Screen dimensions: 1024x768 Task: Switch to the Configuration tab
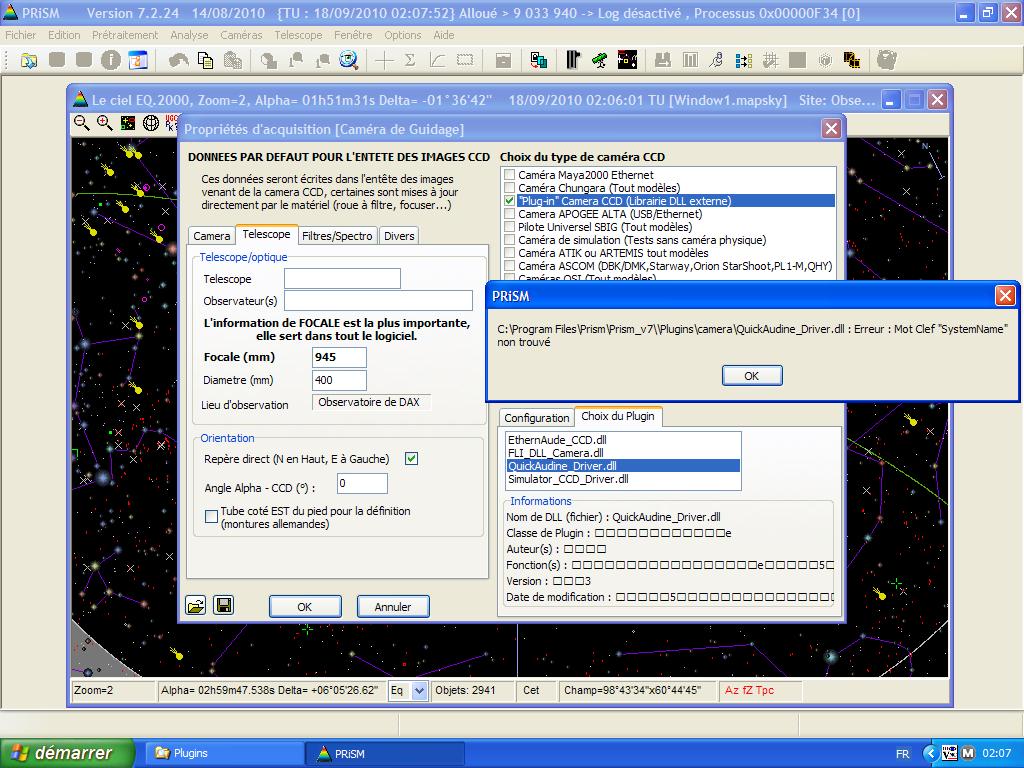pyautogui.click(x=536, y=418)
